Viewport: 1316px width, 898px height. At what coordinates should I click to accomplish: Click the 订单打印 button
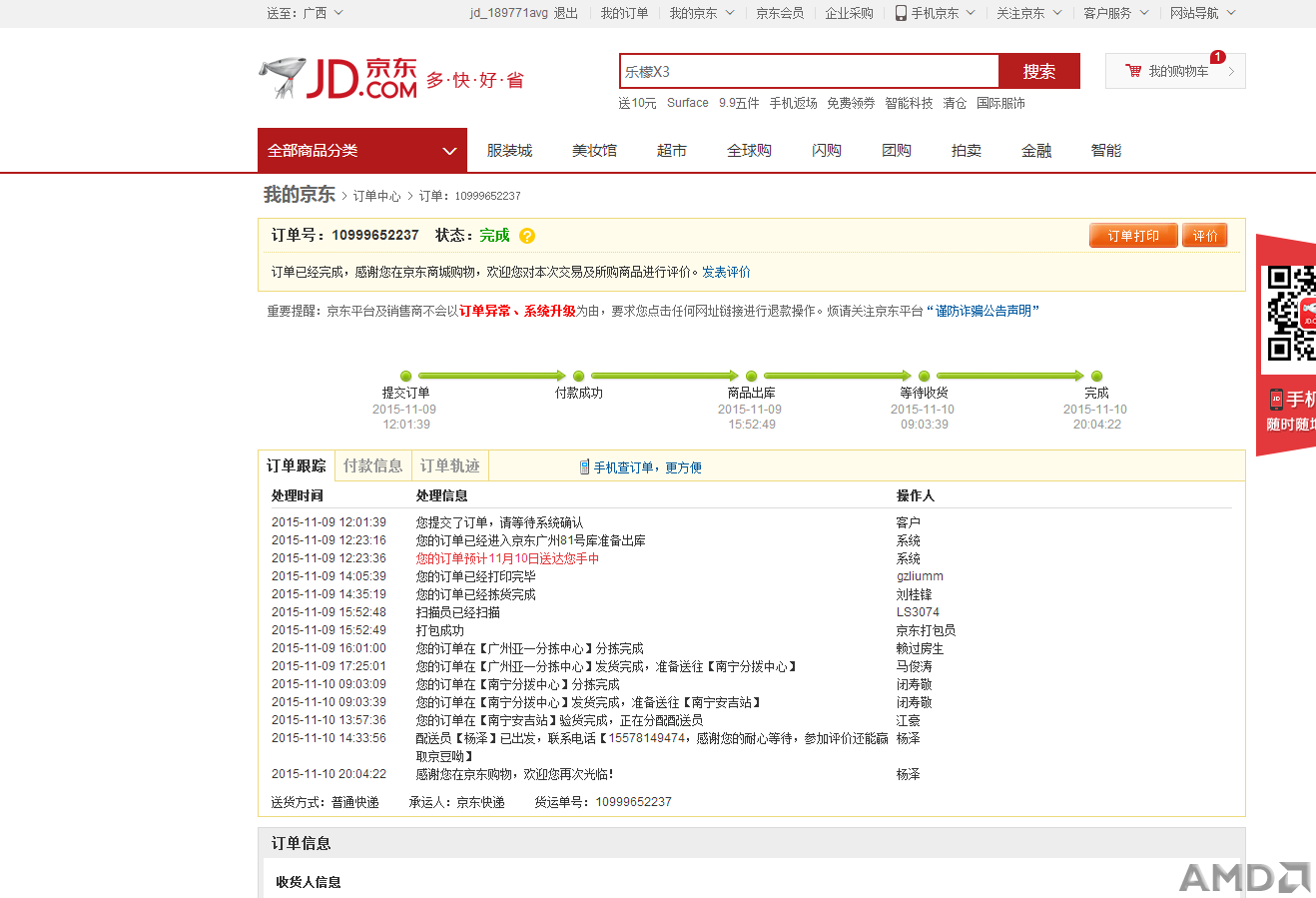[1133, 236]
